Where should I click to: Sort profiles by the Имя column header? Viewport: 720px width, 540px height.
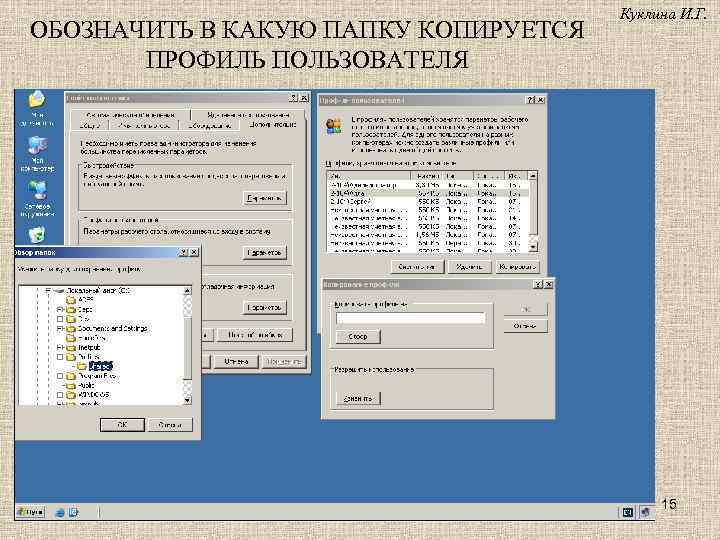pyautogui.click(x=369, y=176)
